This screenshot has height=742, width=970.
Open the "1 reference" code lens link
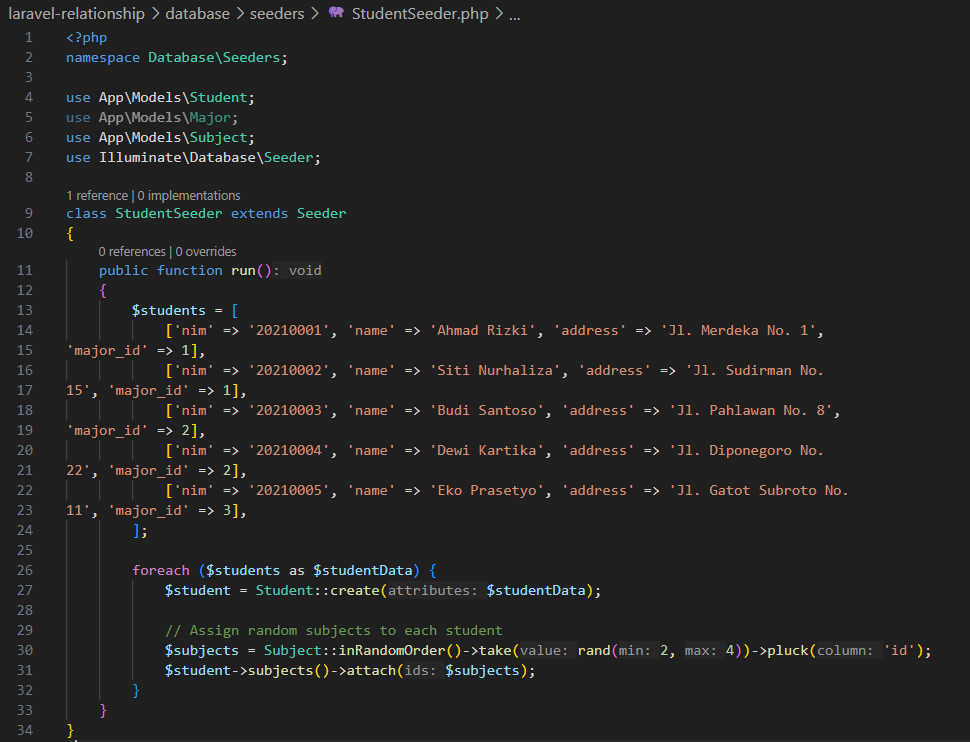(97, 196)
